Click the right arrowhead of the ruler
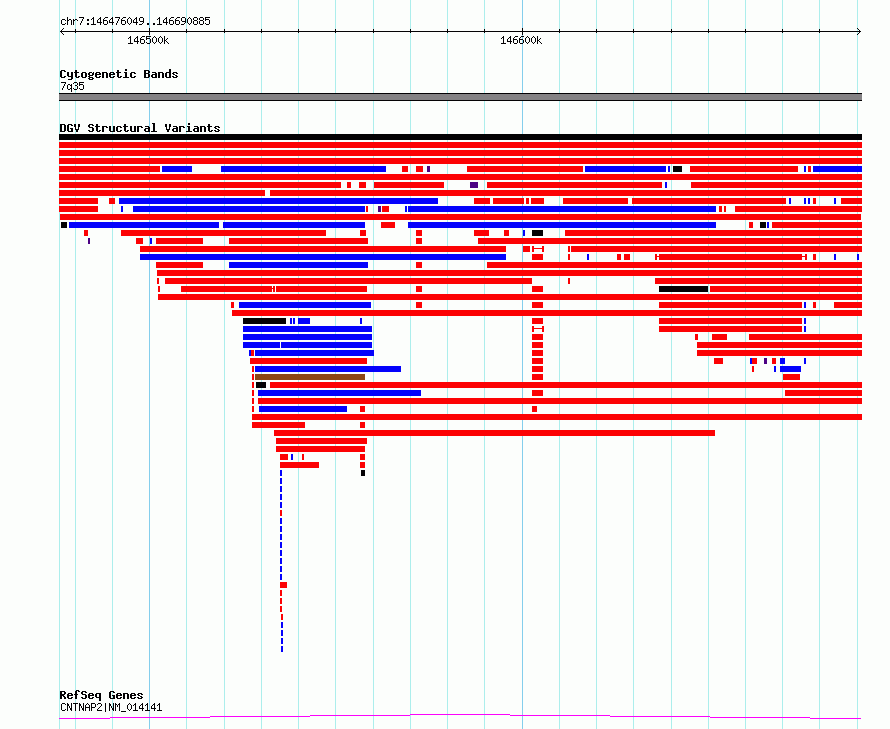The image size is (890, 729). 859,32
